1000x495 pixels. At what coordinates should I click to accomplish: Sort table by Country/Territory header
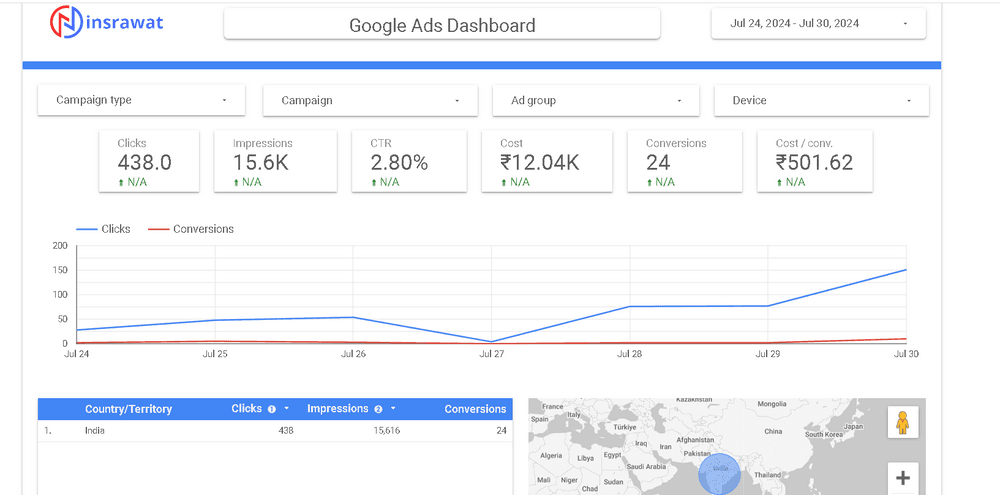(128, 409)
